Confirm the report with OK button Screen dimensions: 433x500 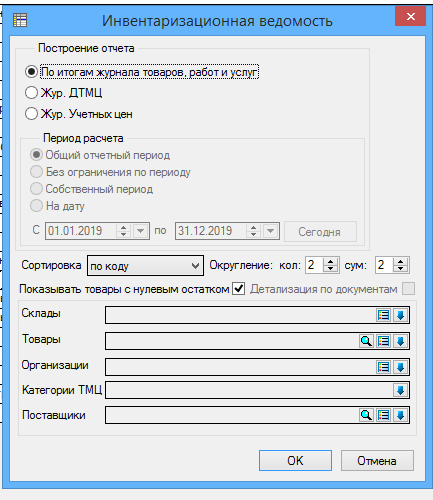coord(295,460)
